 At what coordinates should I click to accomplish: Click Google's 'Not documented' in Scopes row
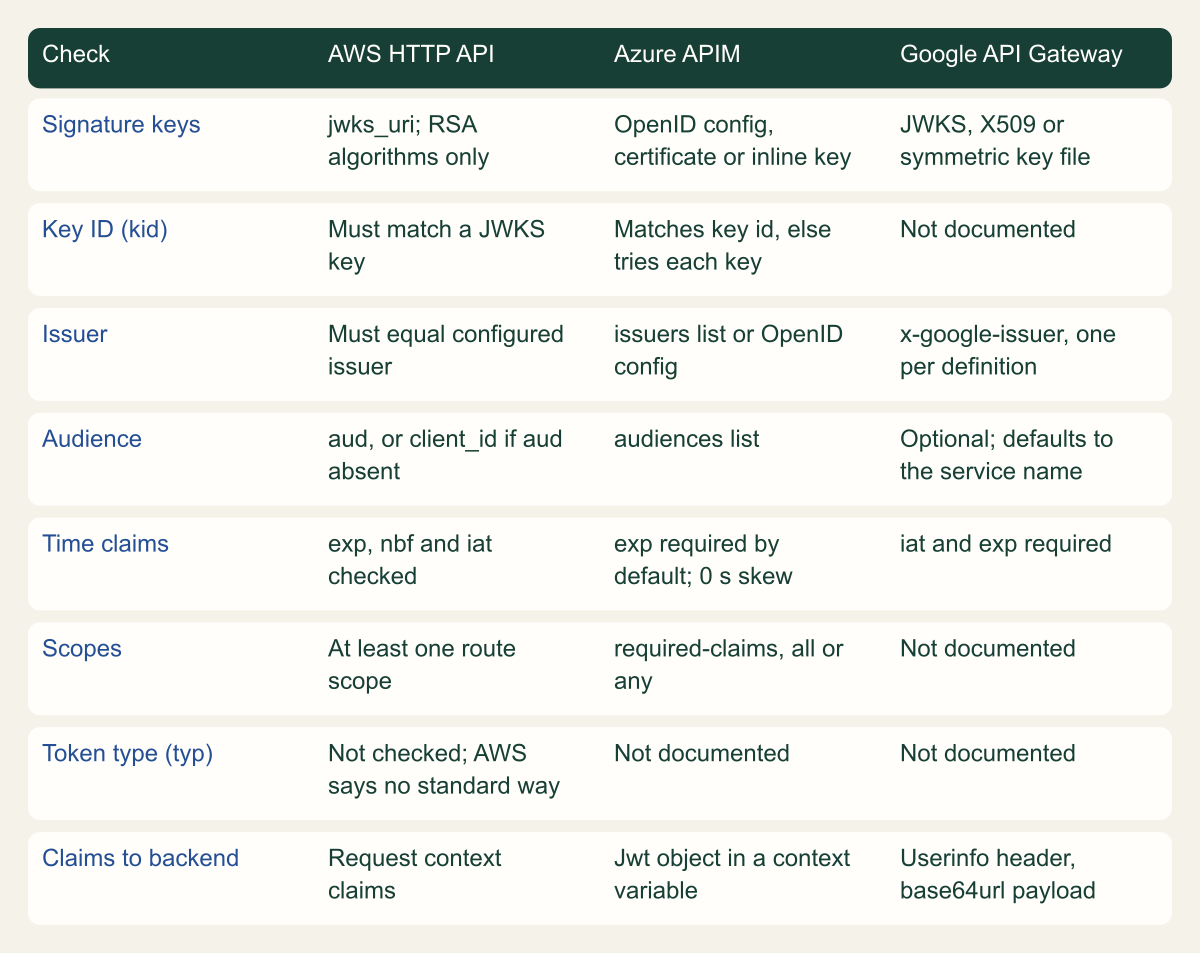987,648
